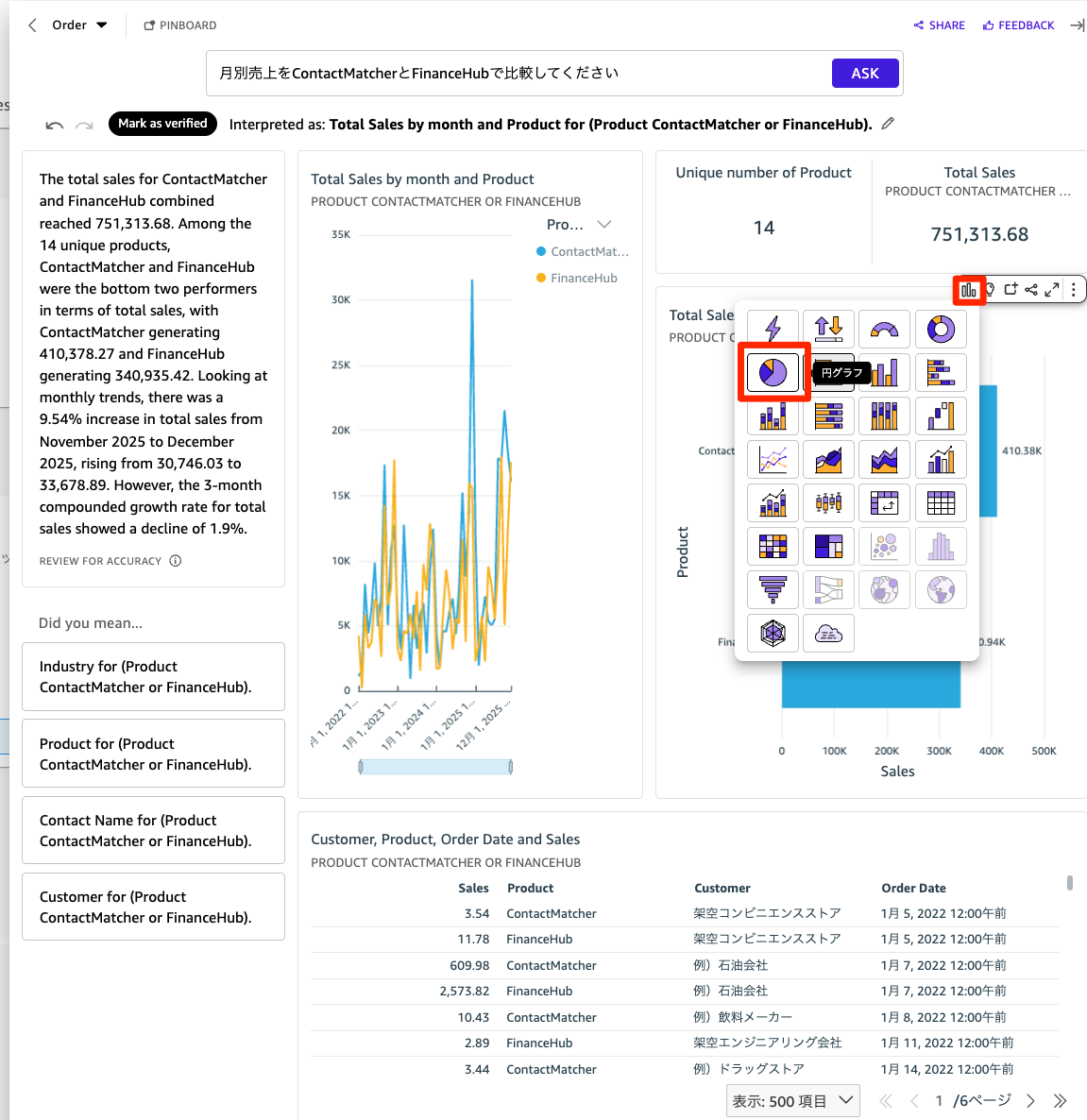Open the Order dropdown at top left
The width and height of the screenshot is (1087, 1120).
78,25
